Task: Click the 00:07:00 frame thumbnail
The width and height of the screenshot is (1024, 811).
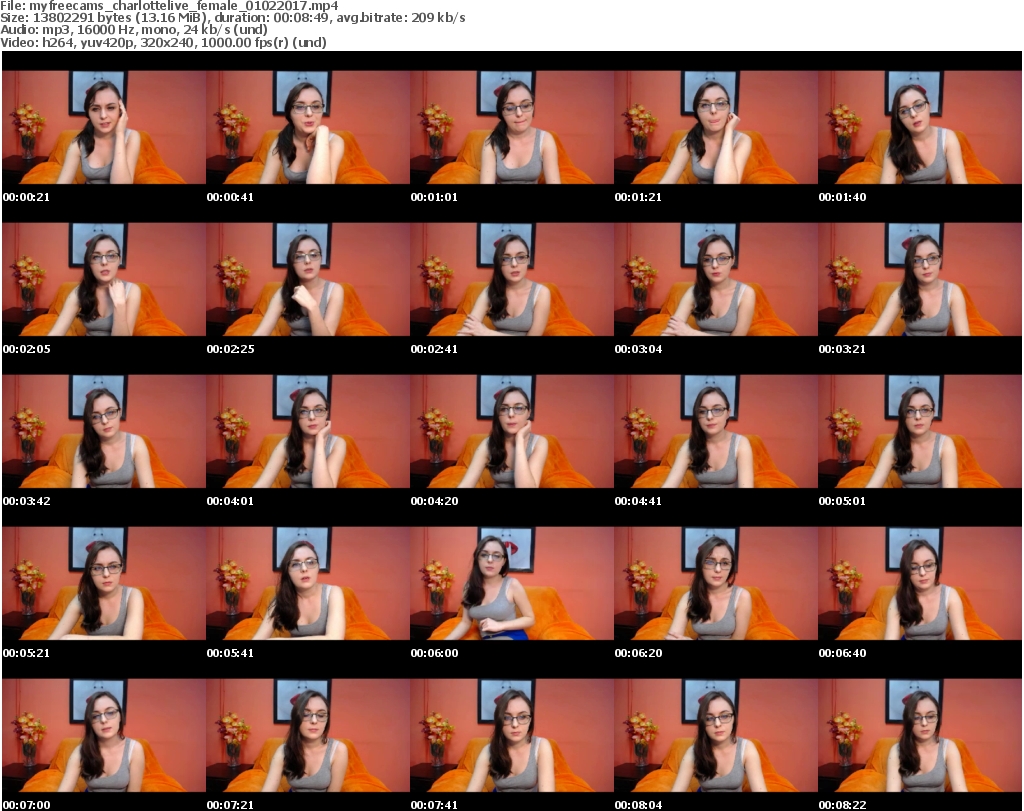Action: (104, 735)
